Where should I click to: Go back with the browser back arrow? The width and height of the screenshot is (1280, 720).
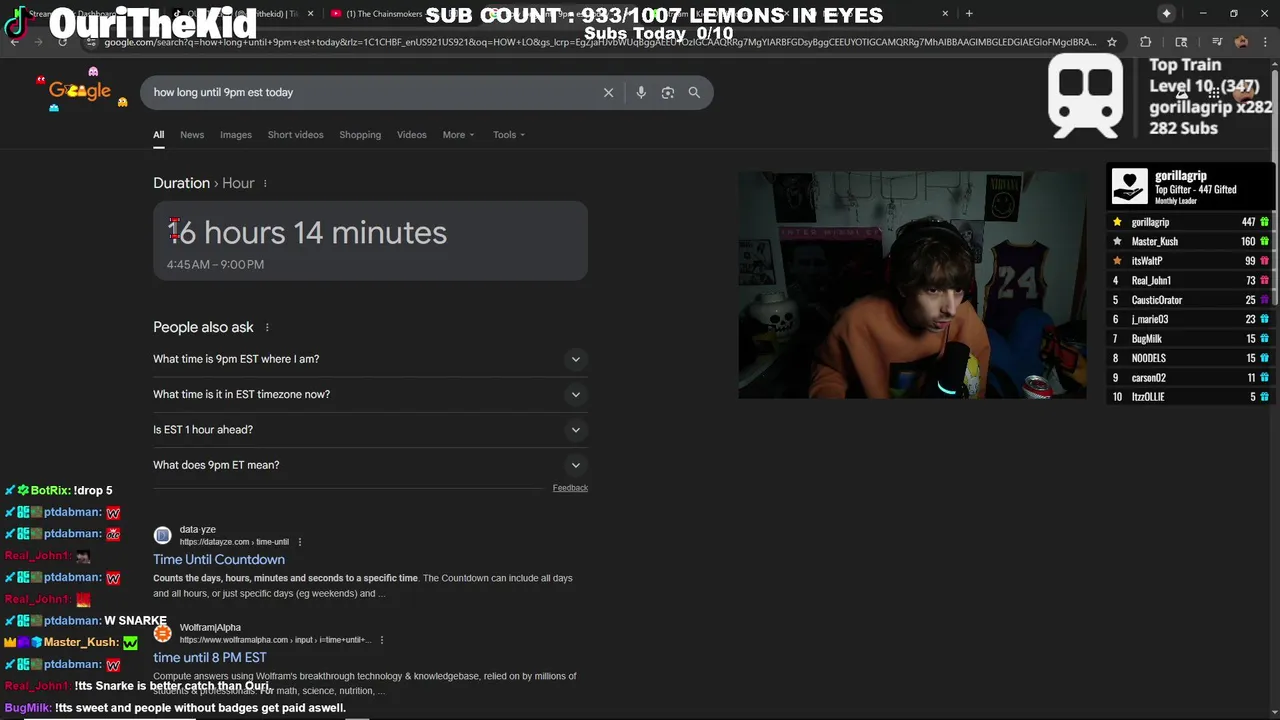coord(14,42)
